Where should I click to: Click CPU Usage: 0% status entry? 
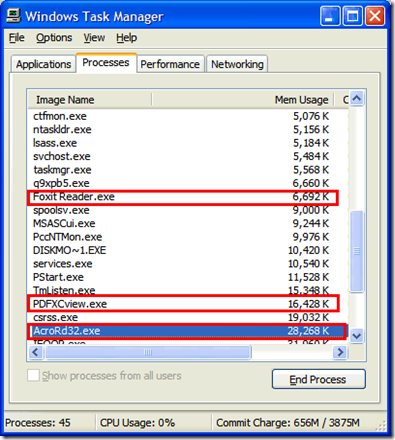(137, 423)
